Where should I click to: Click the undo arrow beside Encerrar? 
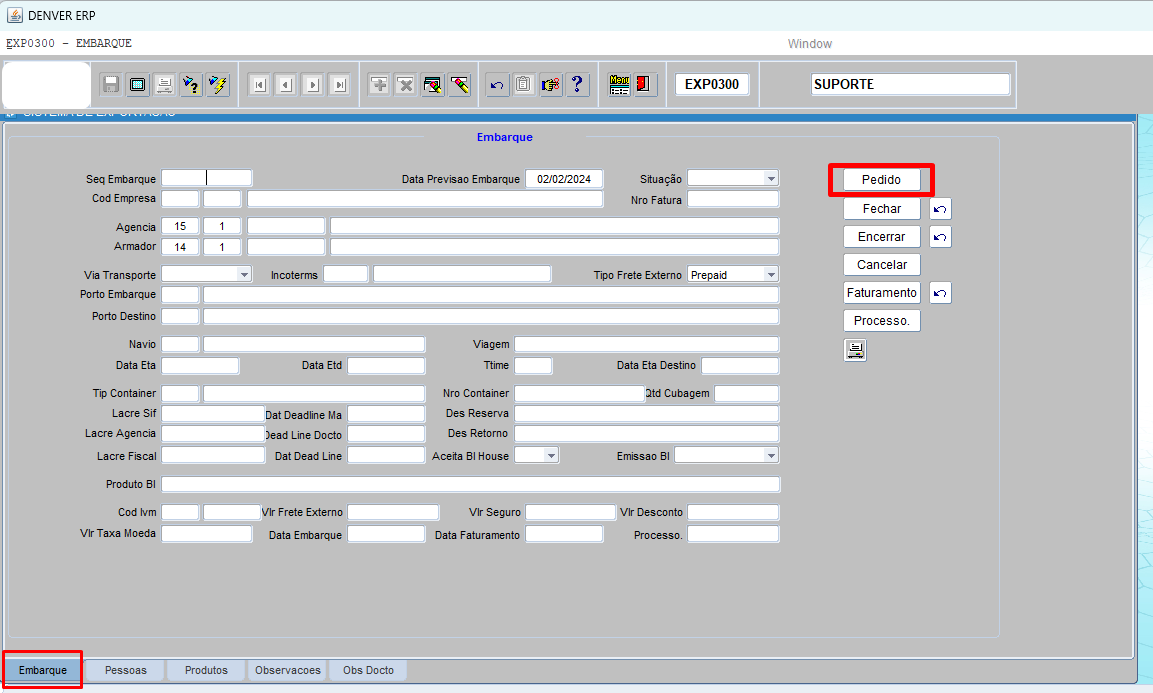(940, 237)
